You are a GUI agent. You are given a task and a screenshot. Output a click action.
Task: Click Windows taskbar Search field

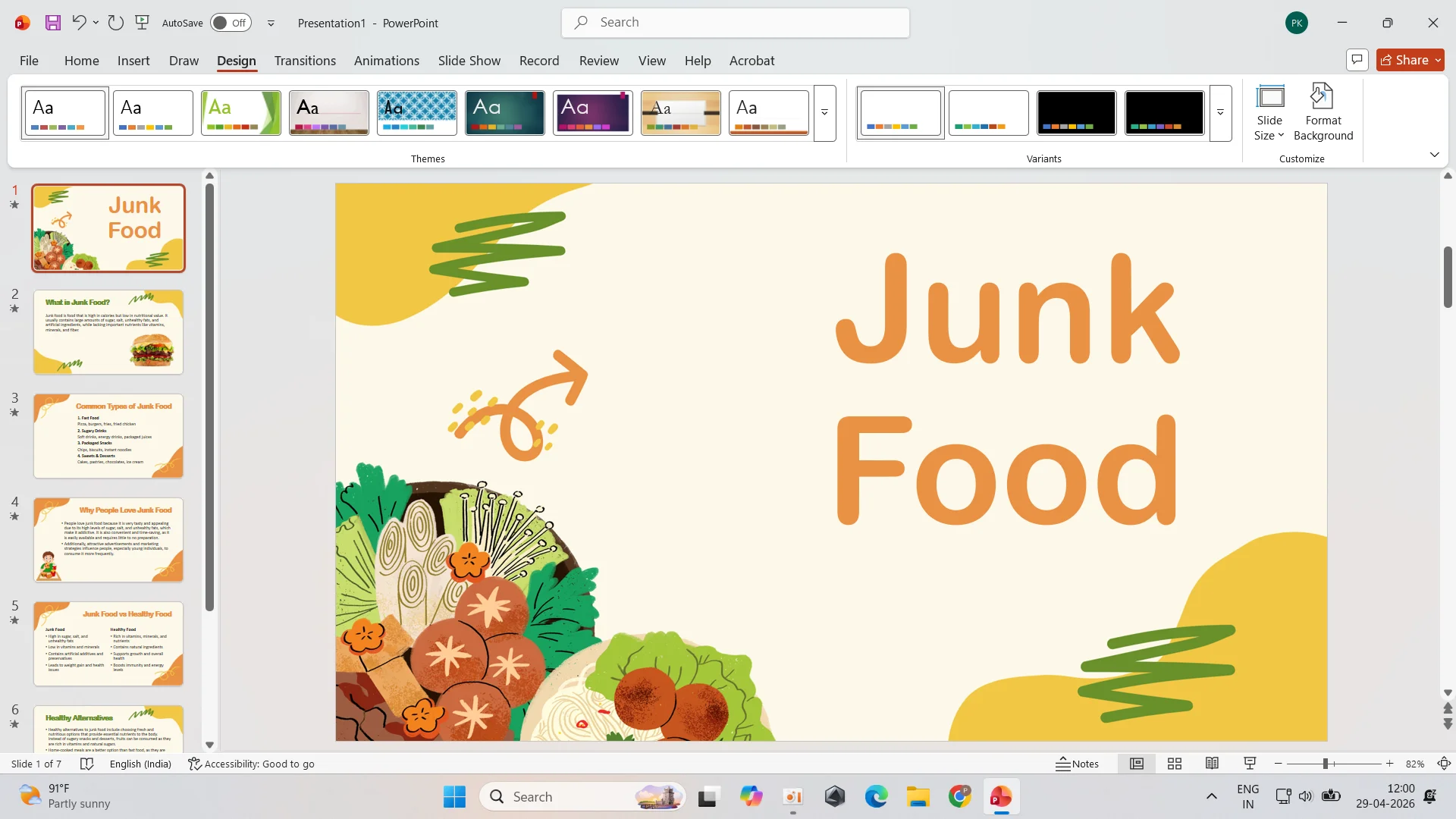(x=582, y=796)
